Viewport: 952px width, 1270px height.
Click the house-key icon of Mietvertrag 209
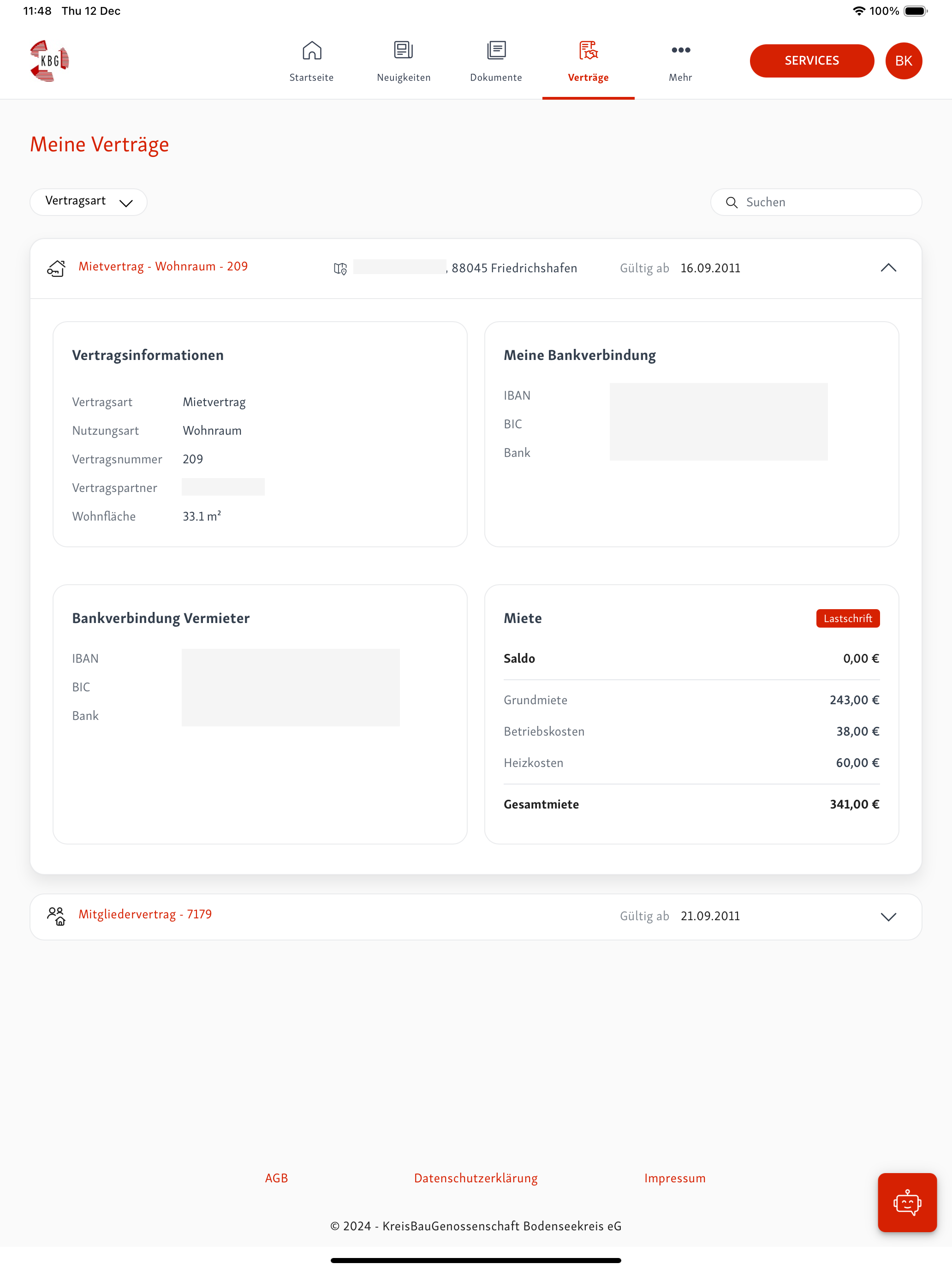[x=56, y=268]
